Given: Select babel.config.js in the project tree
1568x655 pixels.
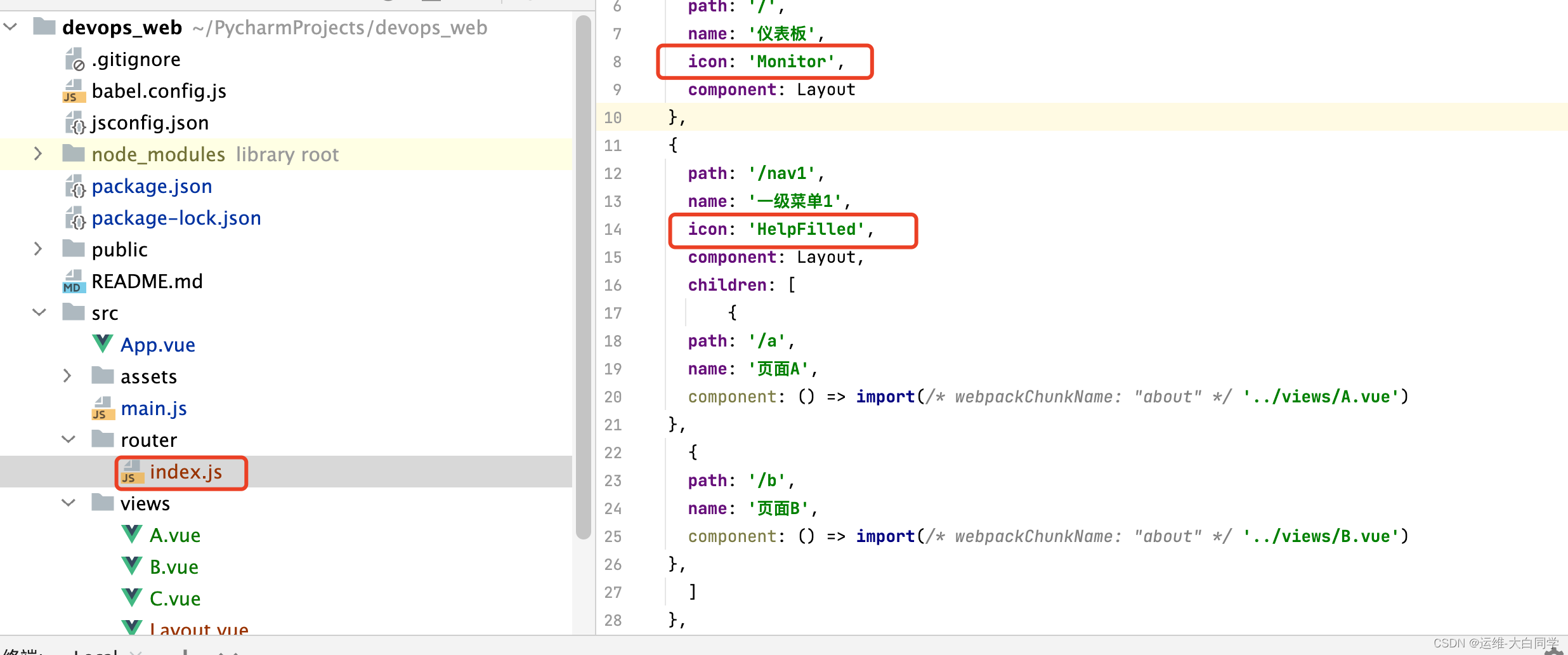Looking at the screenshot, I should 159,91.
